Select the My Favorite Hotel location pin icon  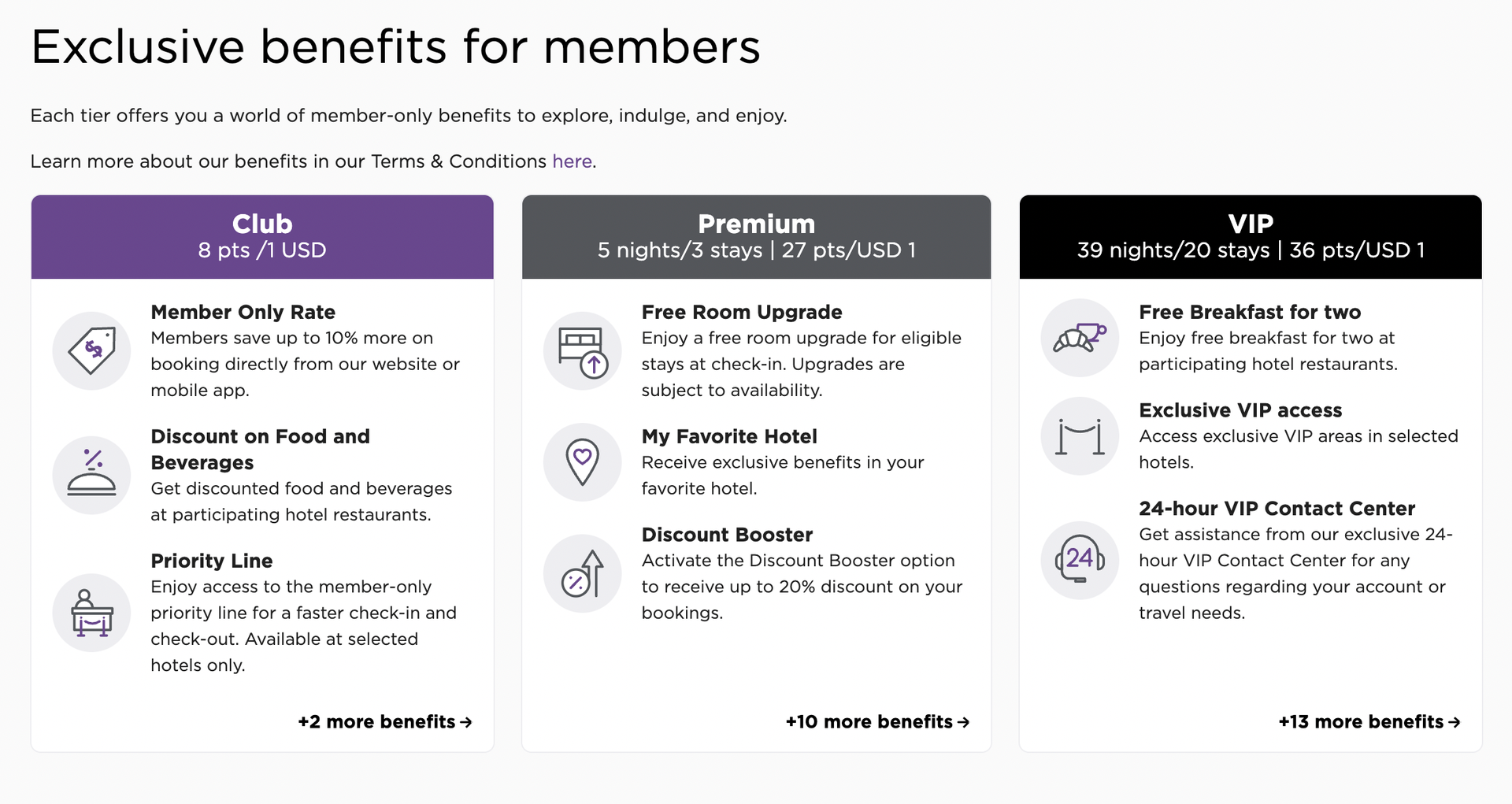[x=583, y=462]
